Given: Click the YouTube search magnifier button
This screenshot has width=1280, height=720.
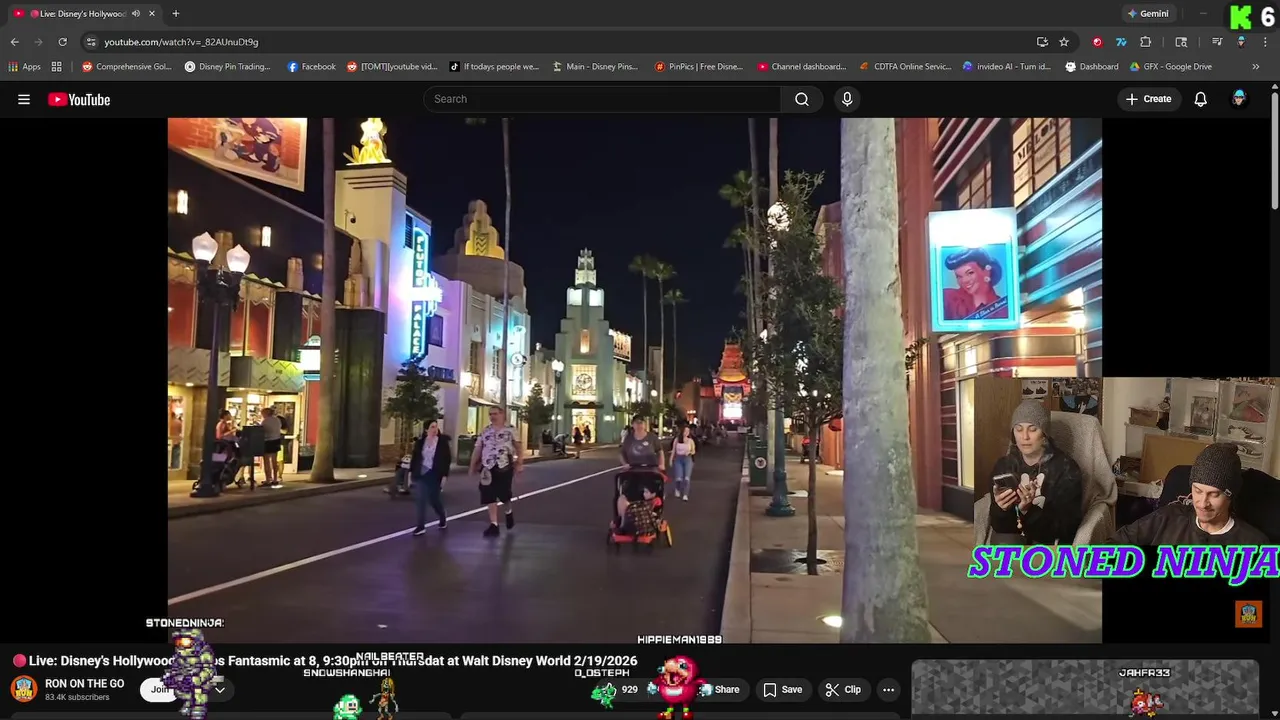Looking at the screenshot, I should tap(802, 99).
